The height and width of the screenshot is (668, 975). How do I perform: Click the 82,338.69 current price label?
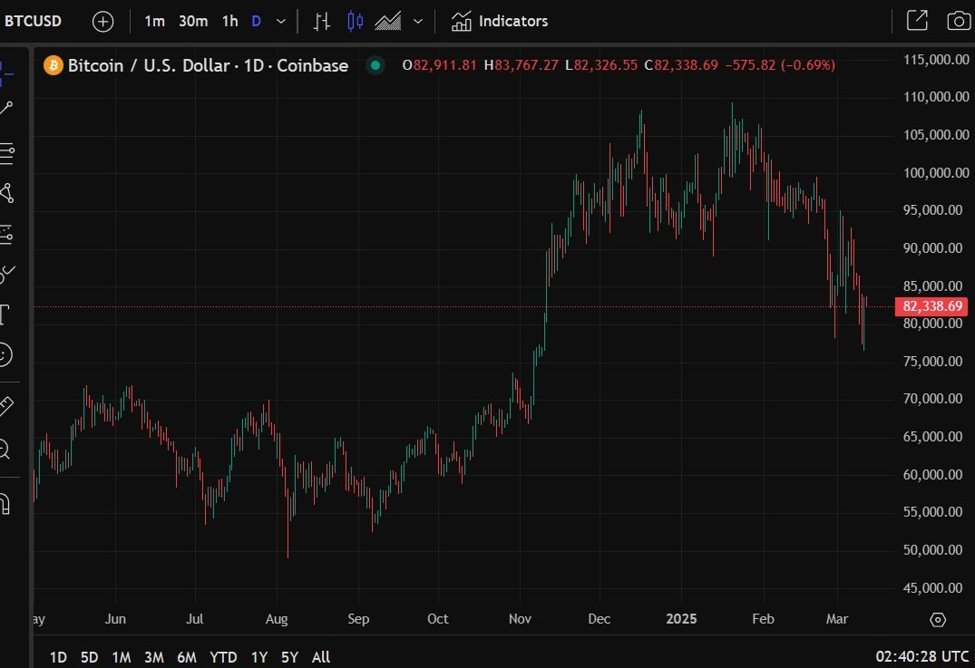click(x=933, y=306)
